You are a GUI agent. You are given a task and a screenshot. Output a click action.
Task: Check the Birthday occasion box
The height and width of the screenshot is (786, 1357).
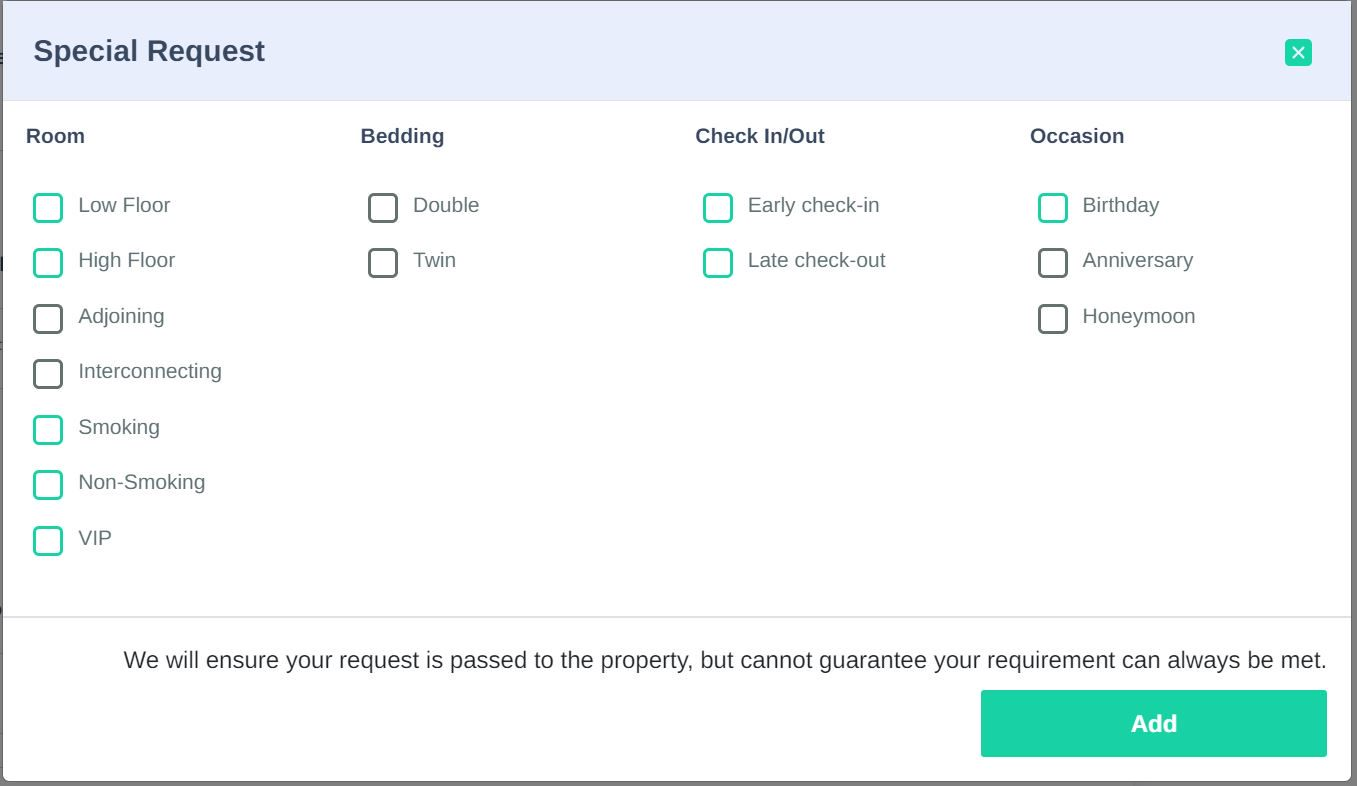click(x=1053, y=208)
